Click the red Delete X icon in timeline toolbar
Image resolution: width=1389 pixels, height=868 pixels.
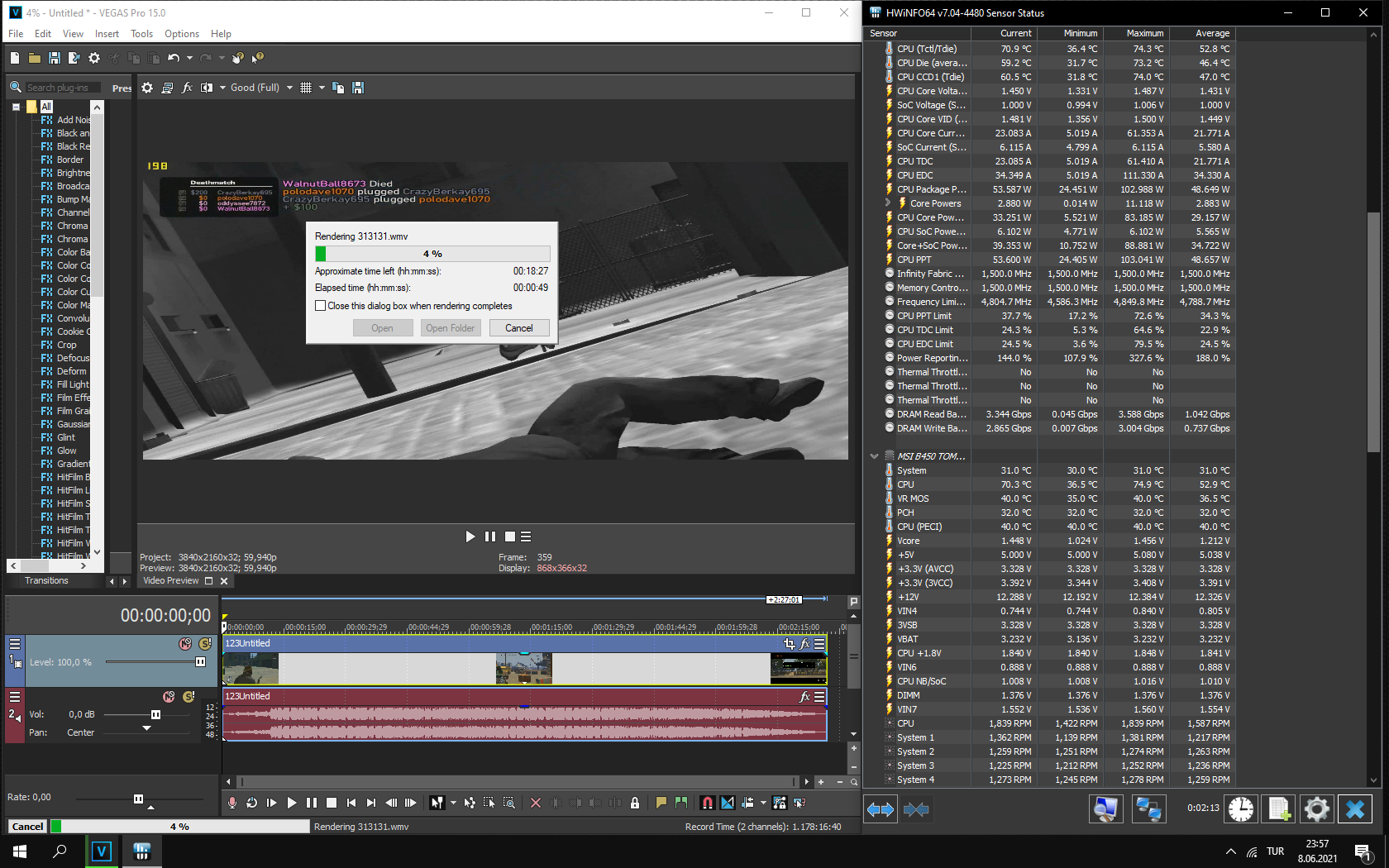(536, 803)
